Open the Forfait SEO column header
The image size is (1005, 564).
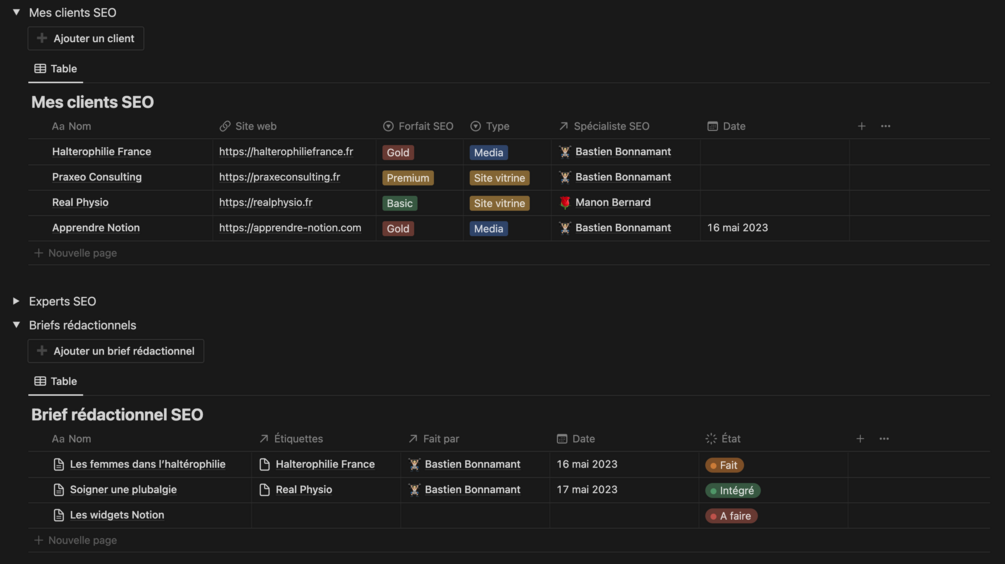(x=418, y=126)
